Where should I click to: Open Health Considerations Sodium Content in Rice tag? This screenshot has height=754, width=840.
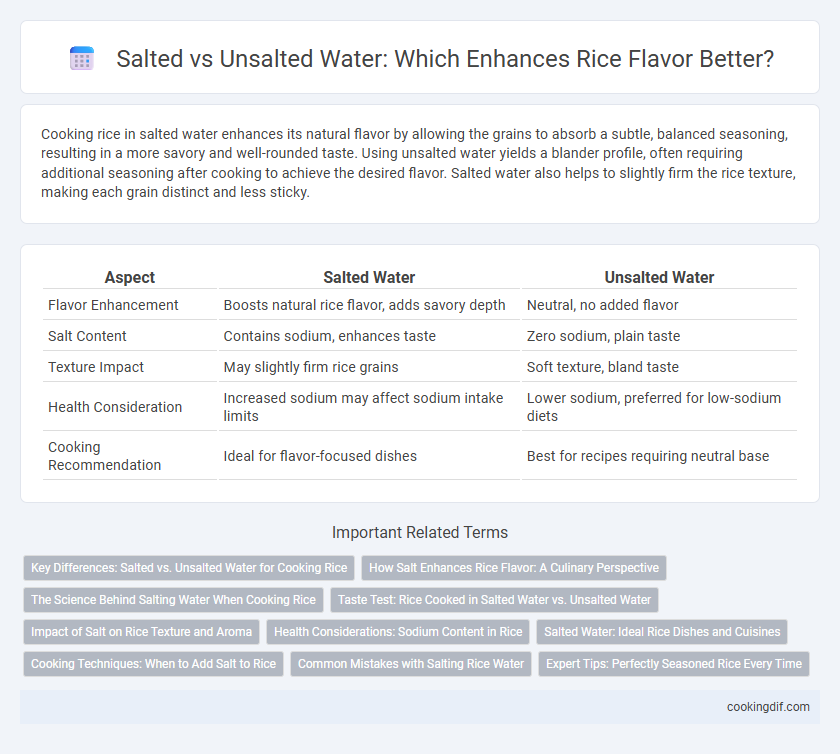point(398,632)
